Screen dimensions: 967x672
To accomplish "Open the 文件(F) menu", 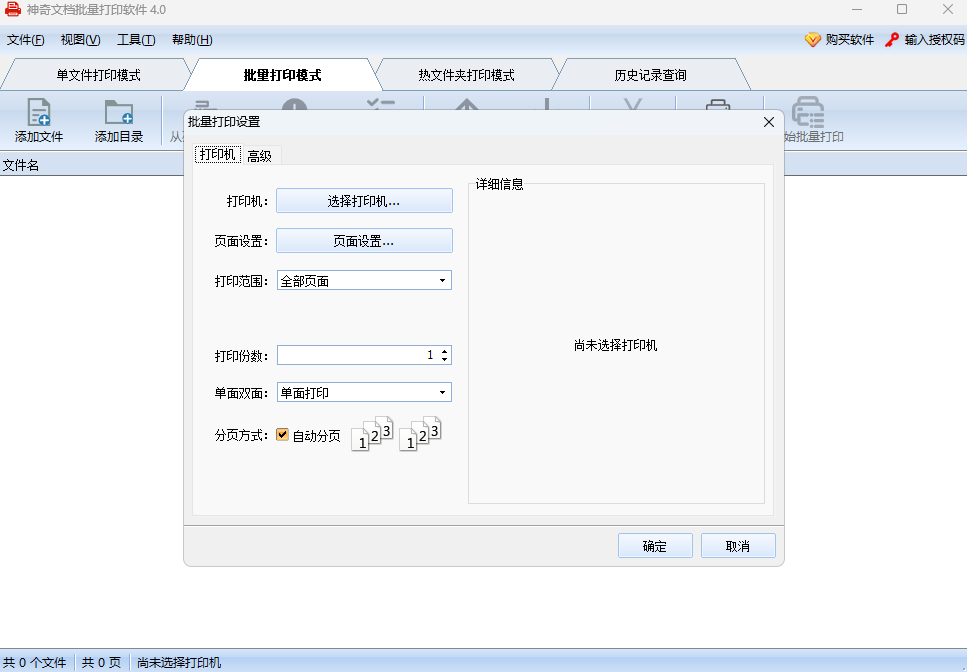I will coord(25,39).
